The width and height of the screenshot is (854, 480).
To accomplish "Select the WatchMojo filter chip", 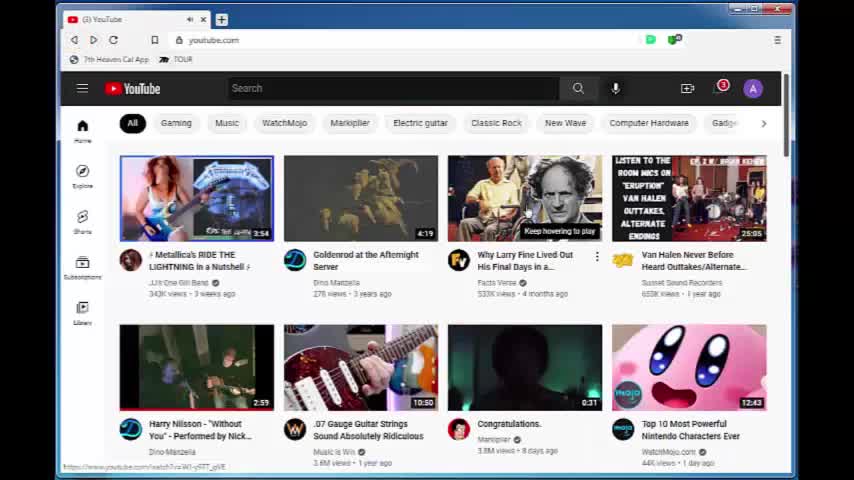I will [x=284, y=123].
